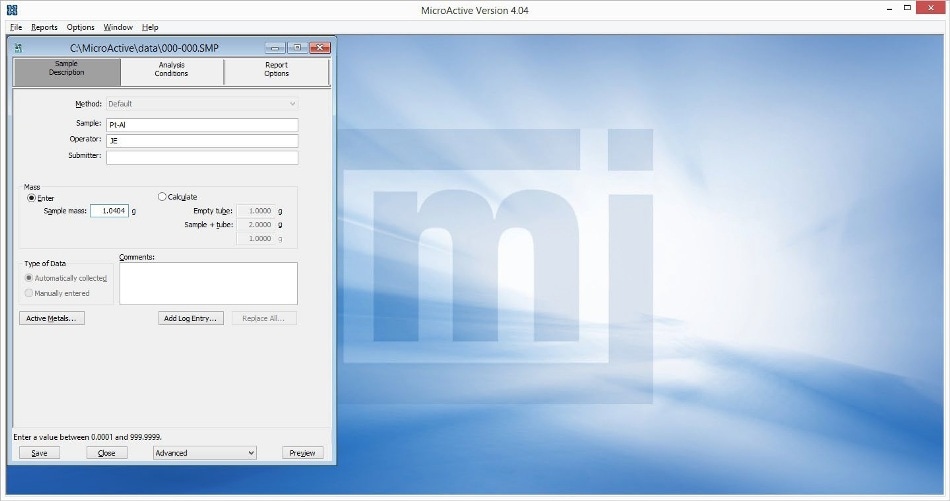The image size is (950, 501).
Task: Click the Replace All button
Action: point(264,318)
